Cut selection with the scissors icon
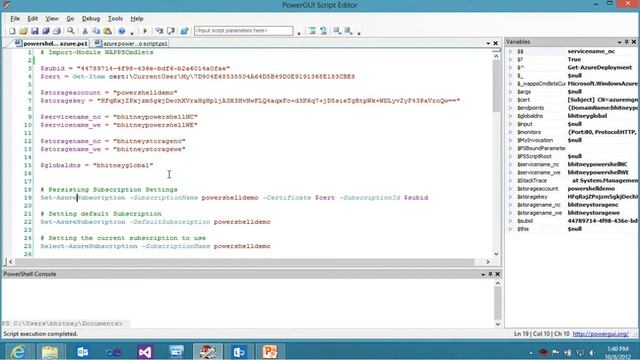The height and width of the screenshot is (360, 640). point(85,31)
